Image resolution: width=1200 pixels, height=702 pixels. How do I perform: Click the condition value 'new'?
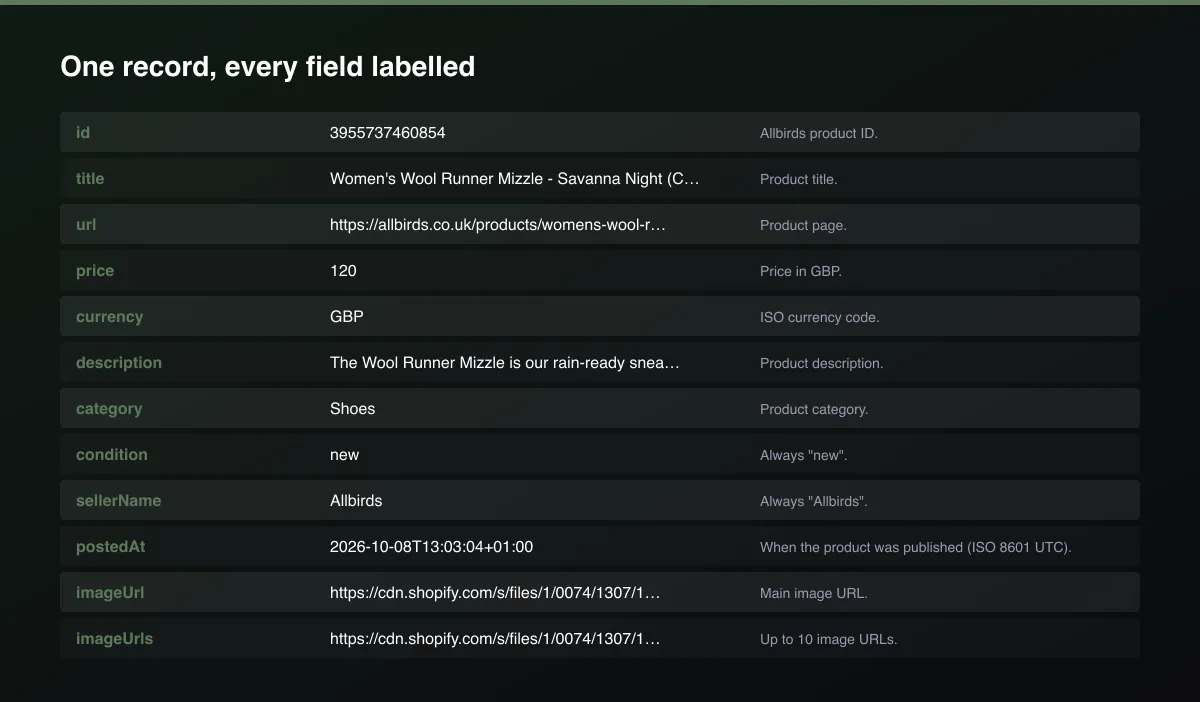point(345,454)
